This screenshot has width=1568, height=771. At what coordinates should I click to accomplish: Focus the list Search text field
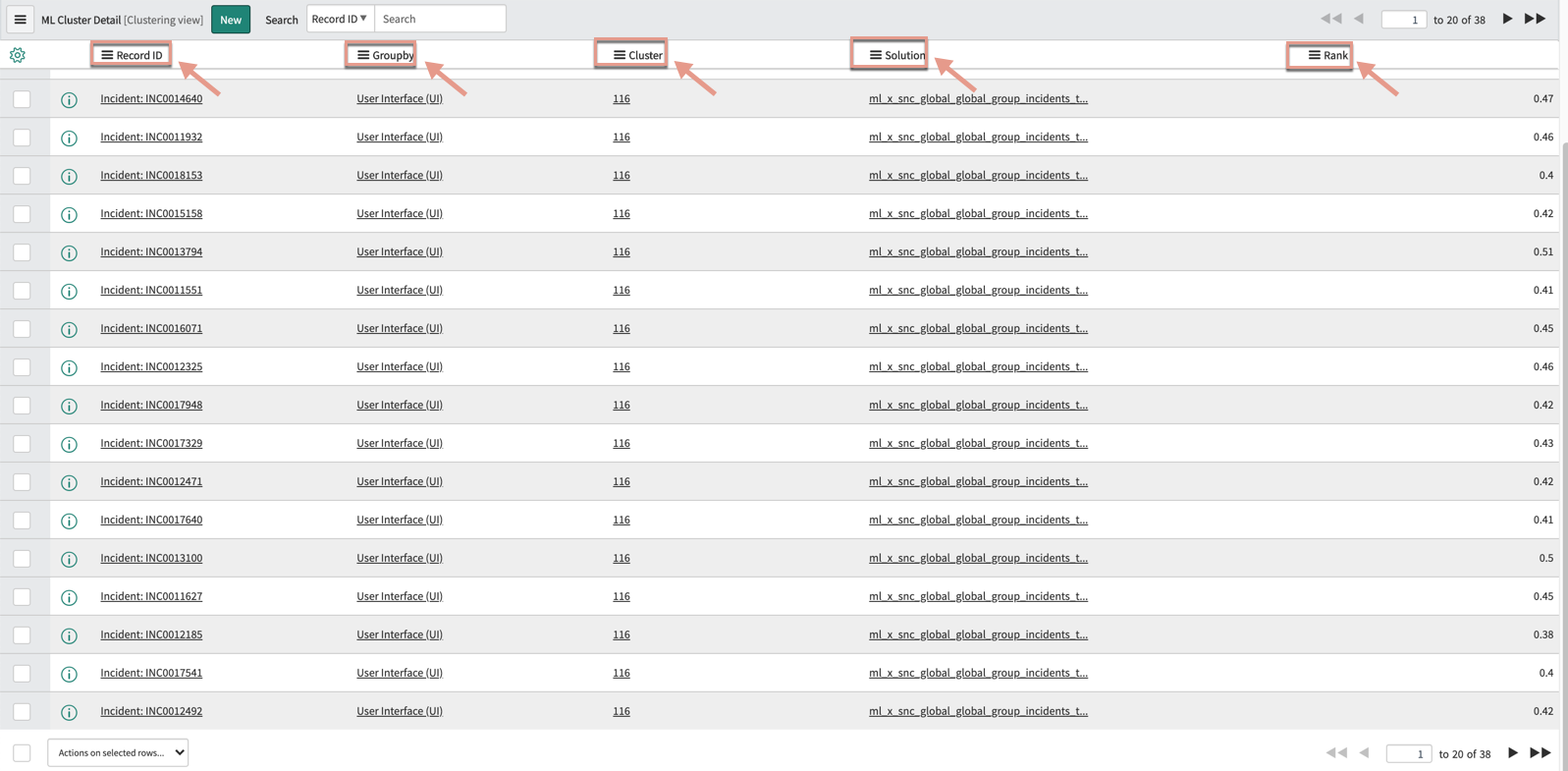point(440,19)
